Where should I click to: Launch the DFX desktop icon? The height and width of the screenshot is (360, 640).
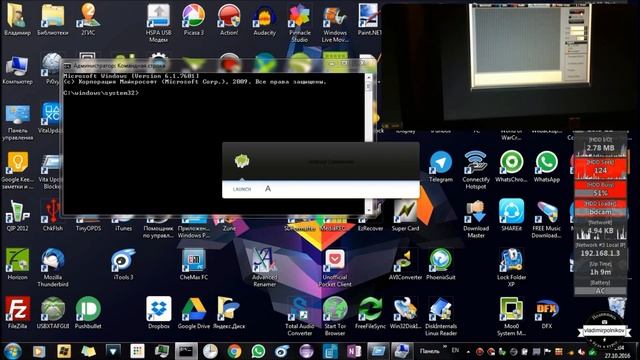[x=547, y=313]
